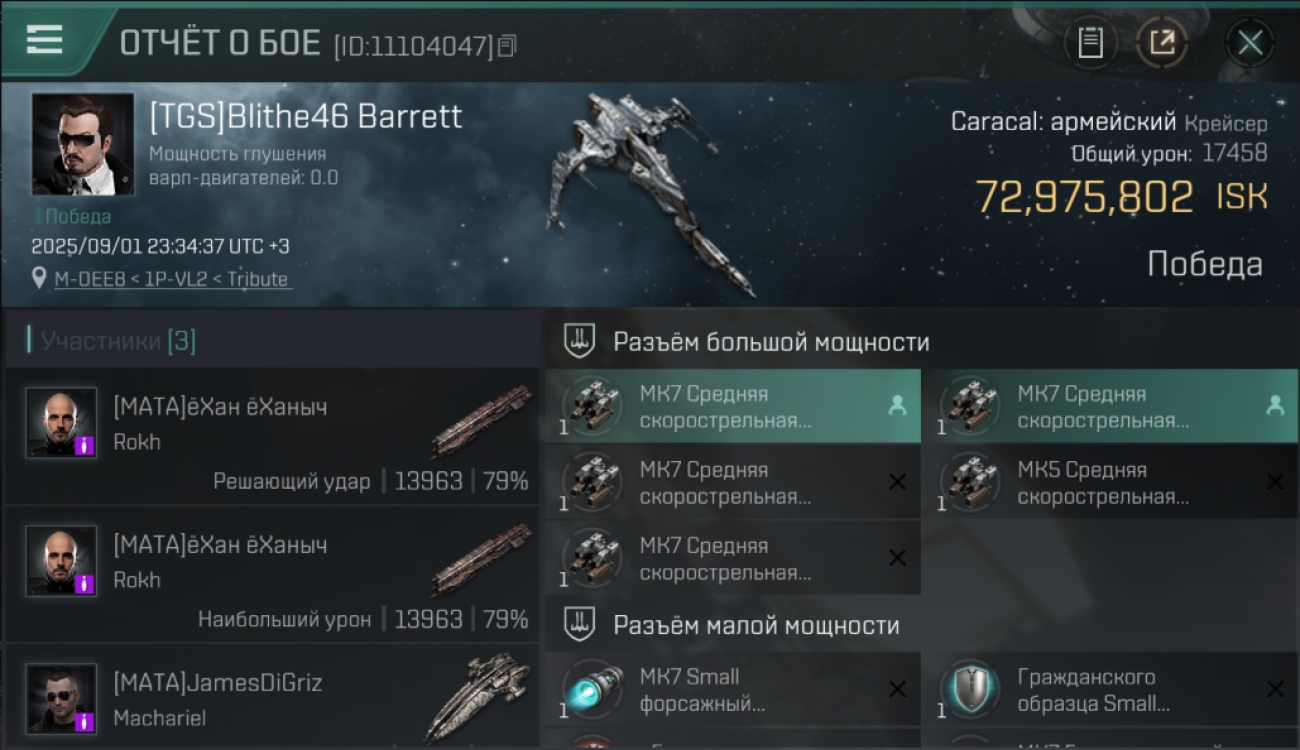Select the MK5 medium railgun module

coord(1111,482)
